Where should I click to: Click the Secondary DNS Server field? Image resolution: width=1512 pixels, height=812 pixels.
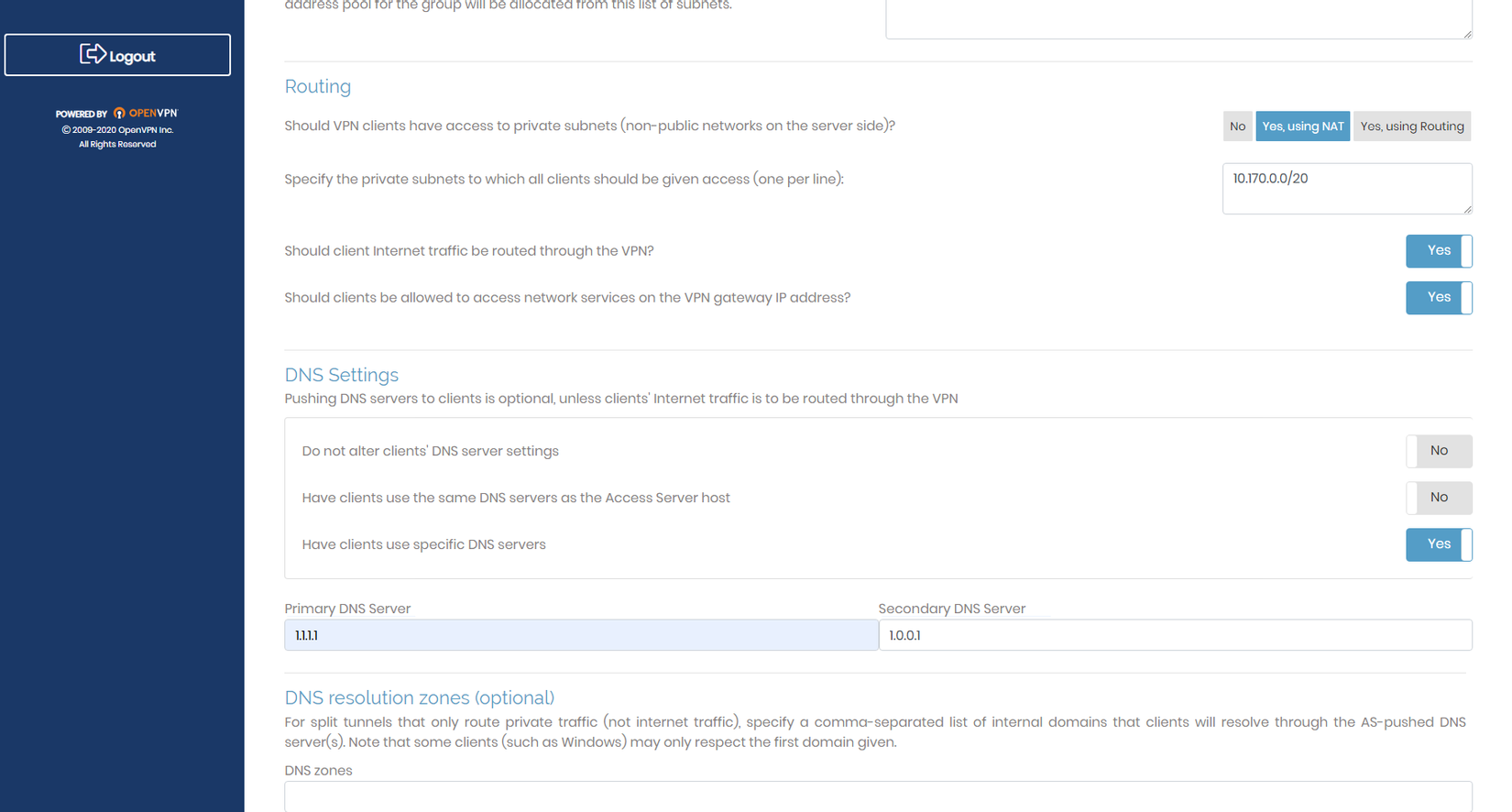tap(1175, 635)
